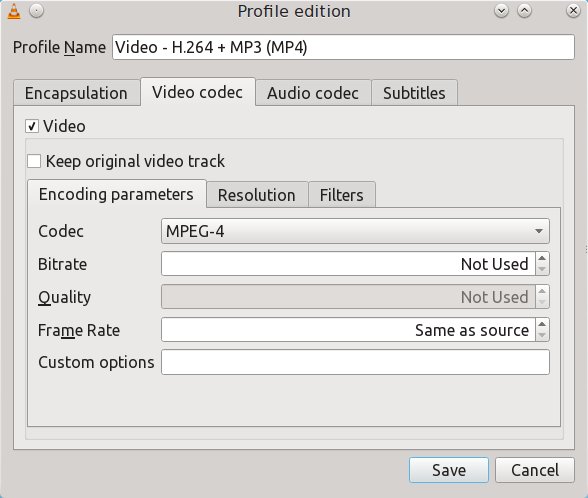Viewport: 588px width, 498px height.
Task: Open the Resolution sub-tab
Action: click(257, 195)
